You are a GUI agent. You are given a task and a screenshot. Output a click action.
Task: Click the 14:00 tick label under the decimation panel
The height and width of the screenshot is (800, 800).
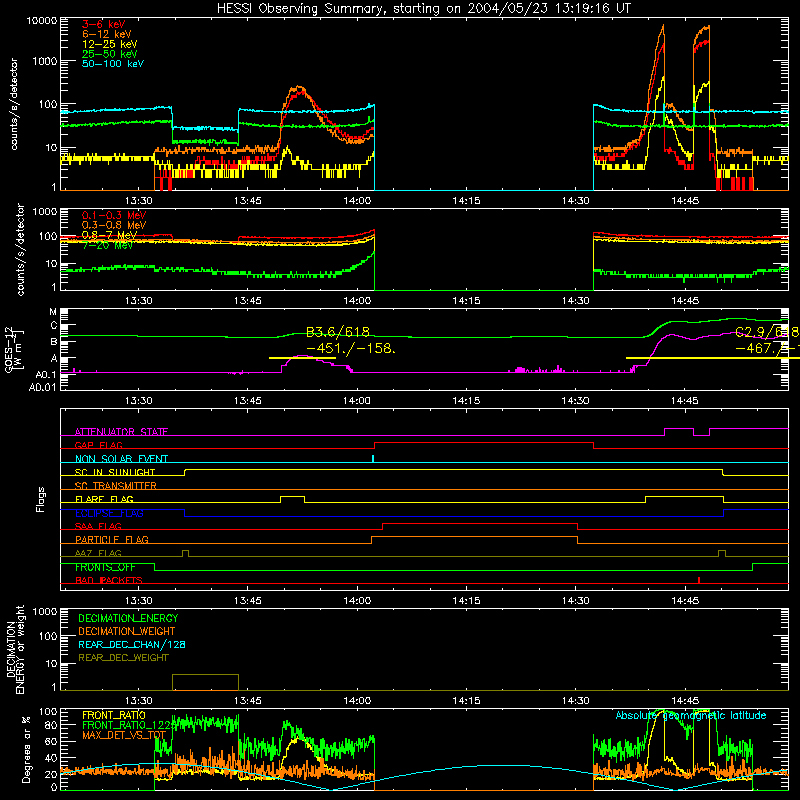[357, 701]
